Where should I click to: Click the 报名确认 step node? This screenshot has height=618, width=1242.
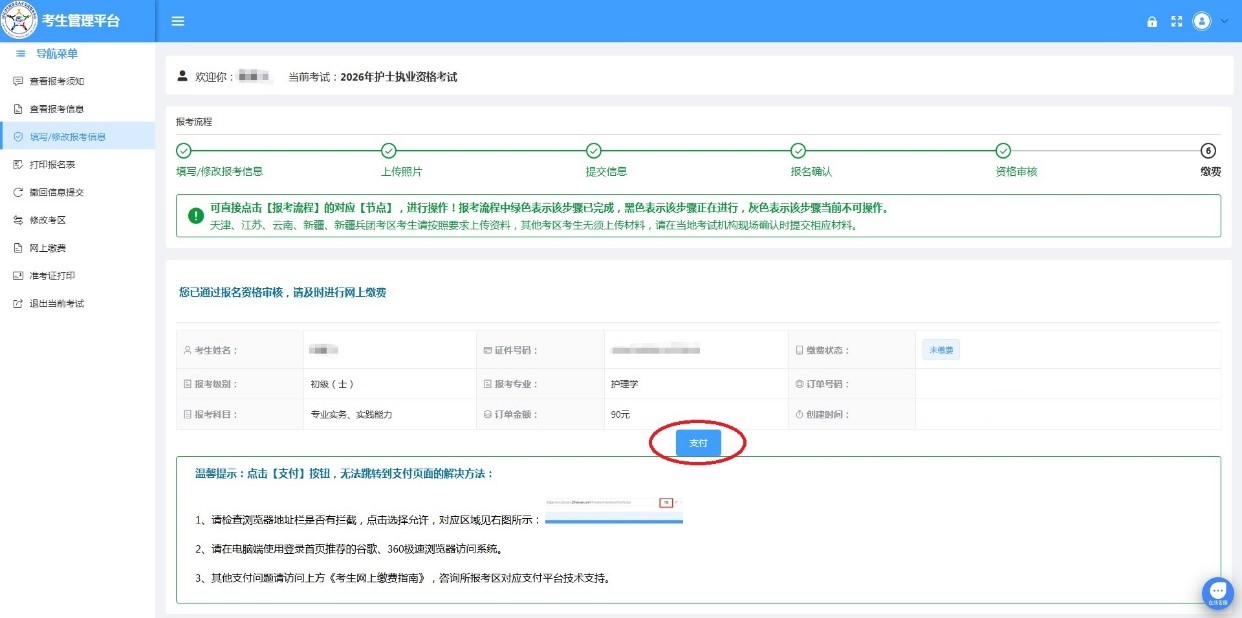[798, 151]
